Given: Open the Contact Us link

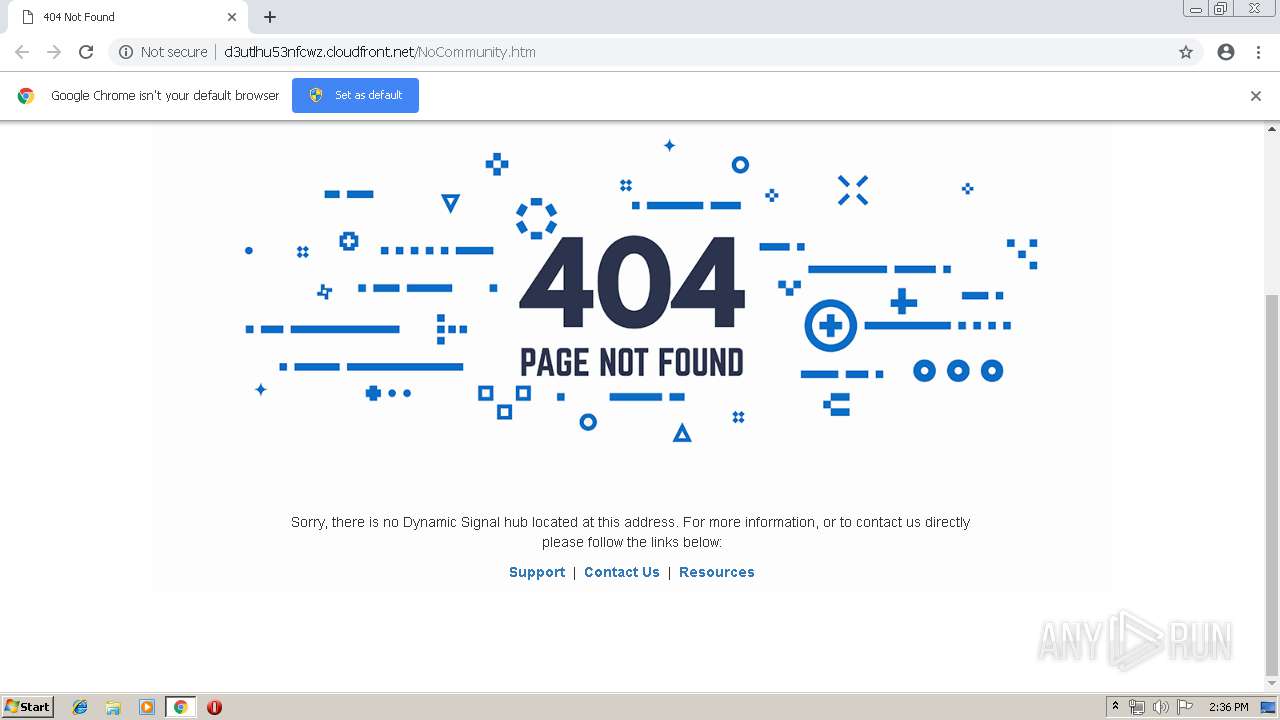Looking at the screenshot, I should [x=622, y=572].
